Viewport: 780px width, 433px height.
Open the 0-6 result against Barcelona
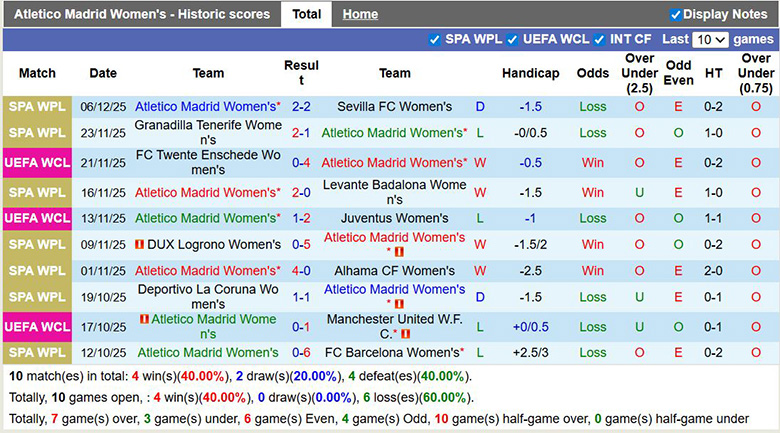(x=301, y=353)
